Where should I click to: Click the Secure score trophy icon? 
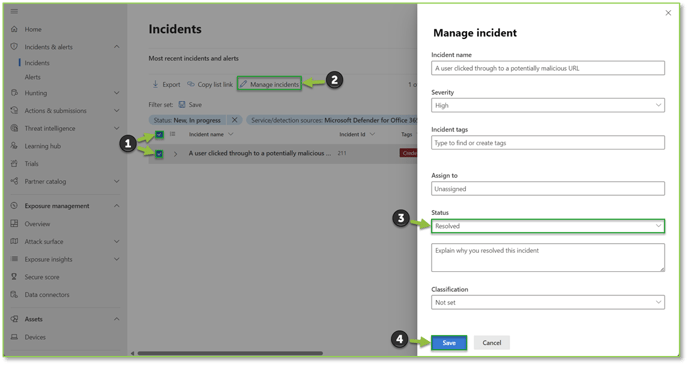(14, 277)
